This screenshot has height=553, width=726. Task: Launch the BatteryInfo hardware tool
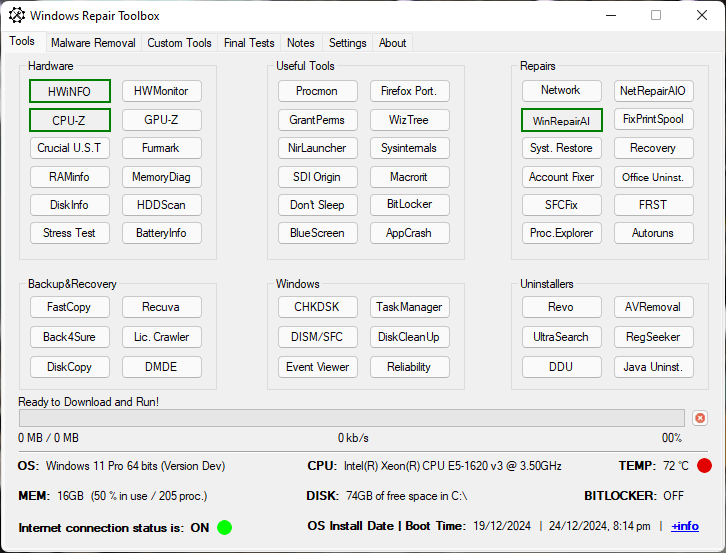(161, 233)
